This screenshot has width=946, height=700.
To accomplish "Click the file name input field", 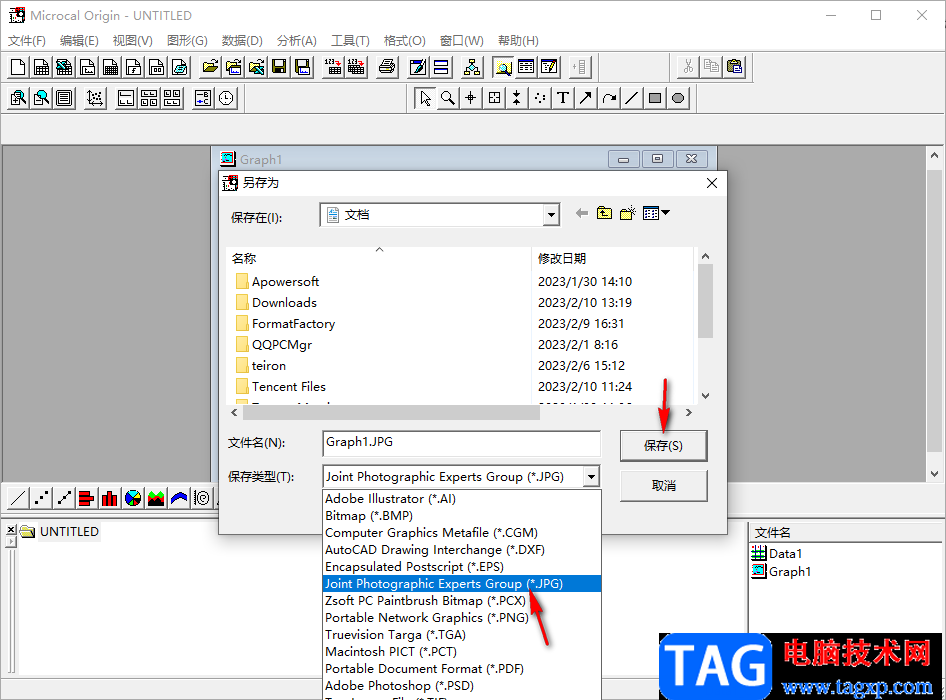I will [462, 443].
